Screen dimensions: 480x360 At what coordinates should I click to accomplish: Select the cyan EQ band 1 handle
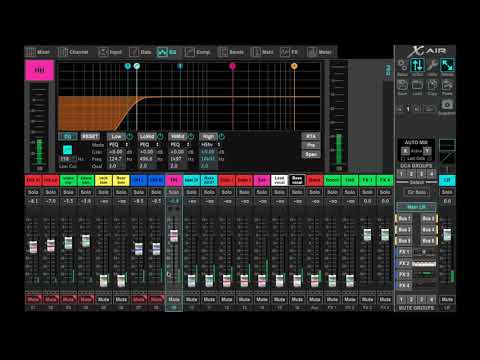[x=127, y=66]
